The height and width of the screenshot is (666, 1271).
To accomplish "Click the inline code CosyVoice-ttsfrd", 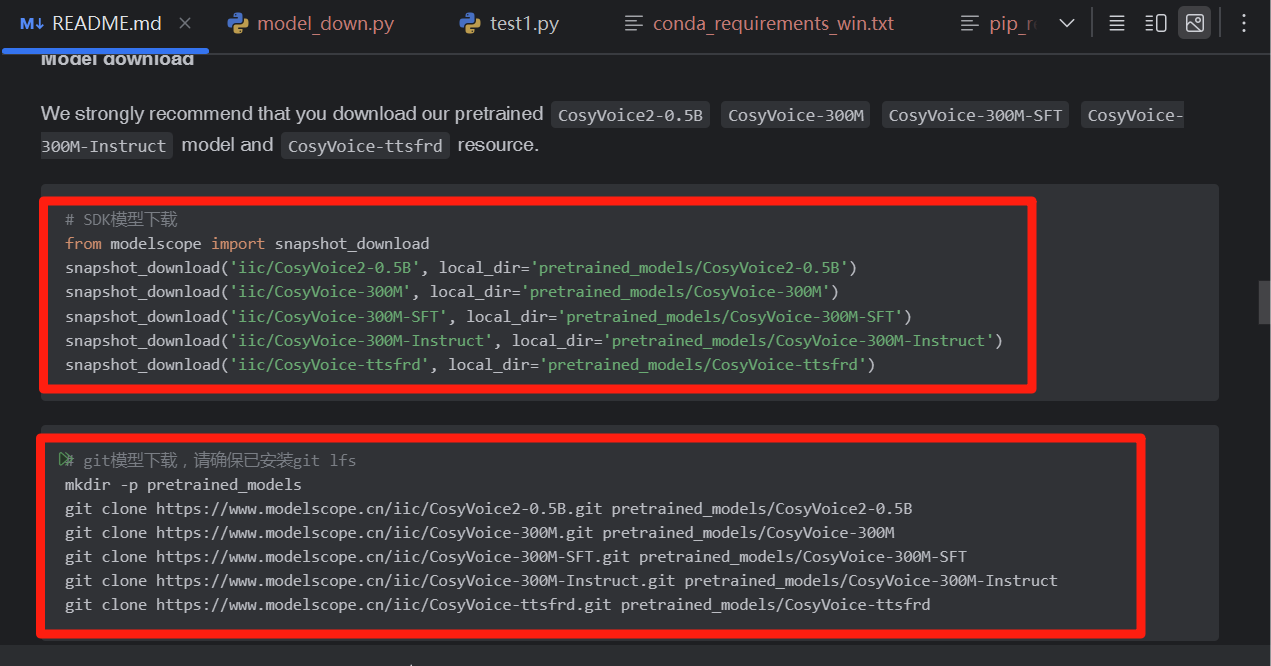I will (x=365, y=146).
